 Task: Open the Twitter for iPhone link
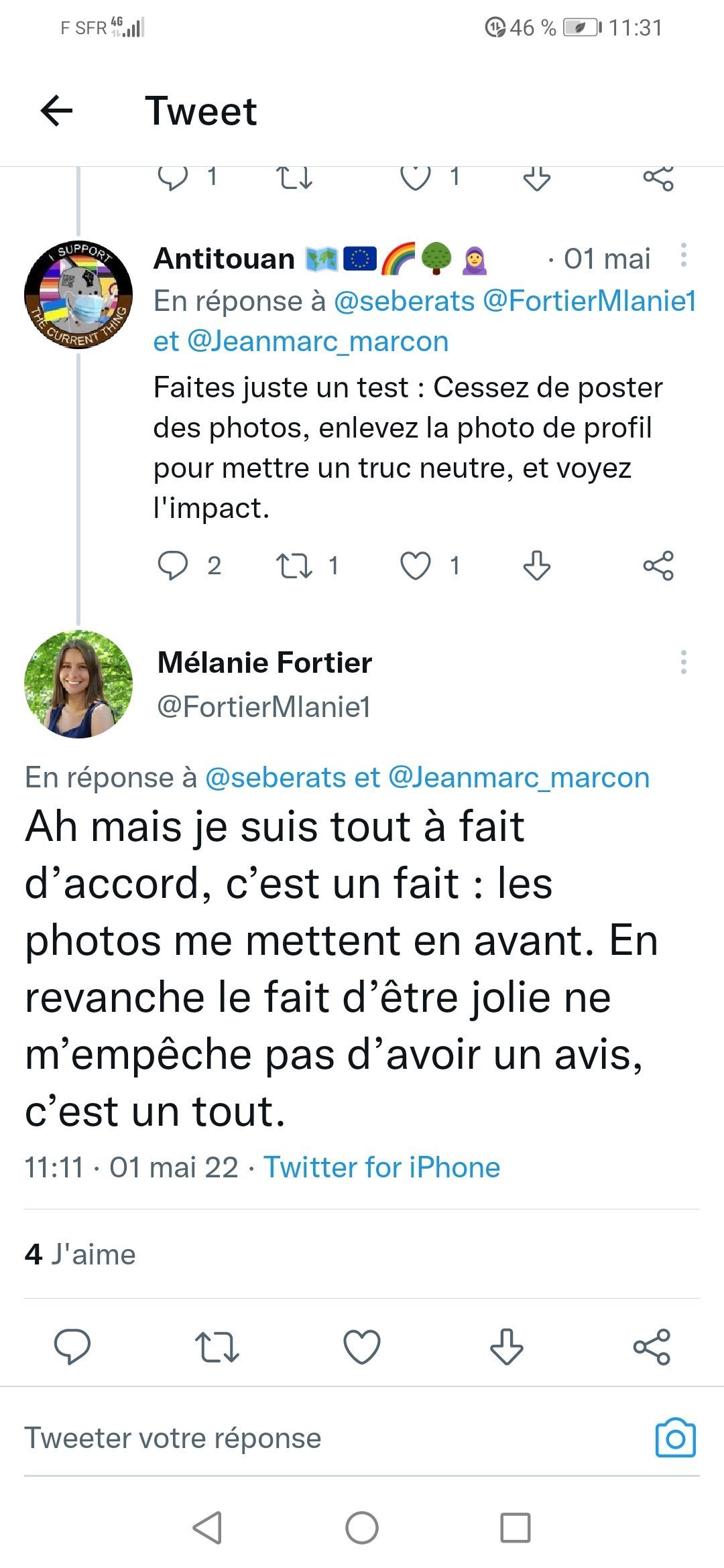381,1167
